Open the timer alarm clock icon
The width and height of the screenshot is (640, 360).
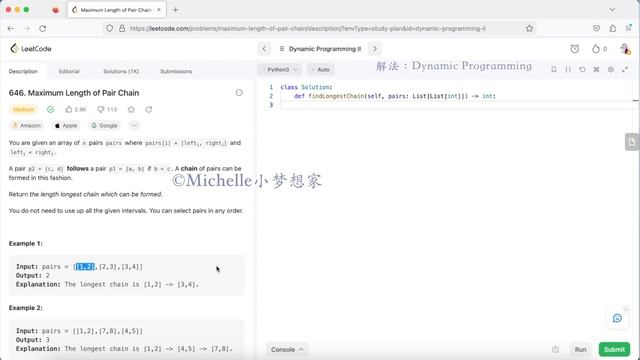click(x=575, y=49)
